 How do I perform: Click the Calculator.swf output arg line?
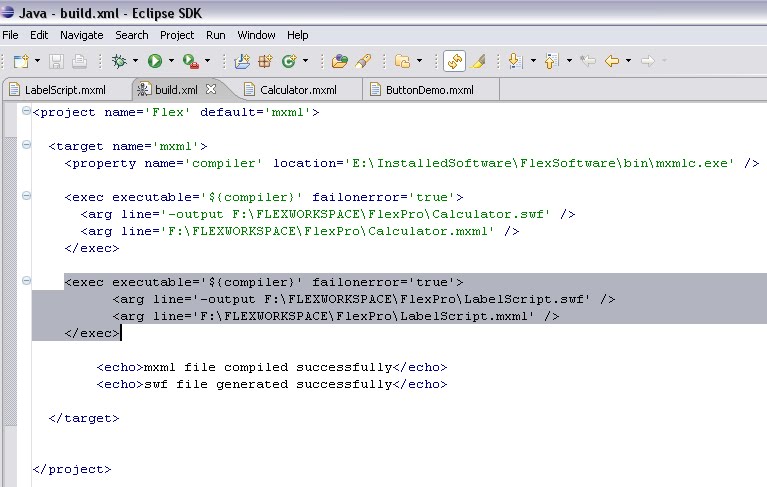coord(328,214)
